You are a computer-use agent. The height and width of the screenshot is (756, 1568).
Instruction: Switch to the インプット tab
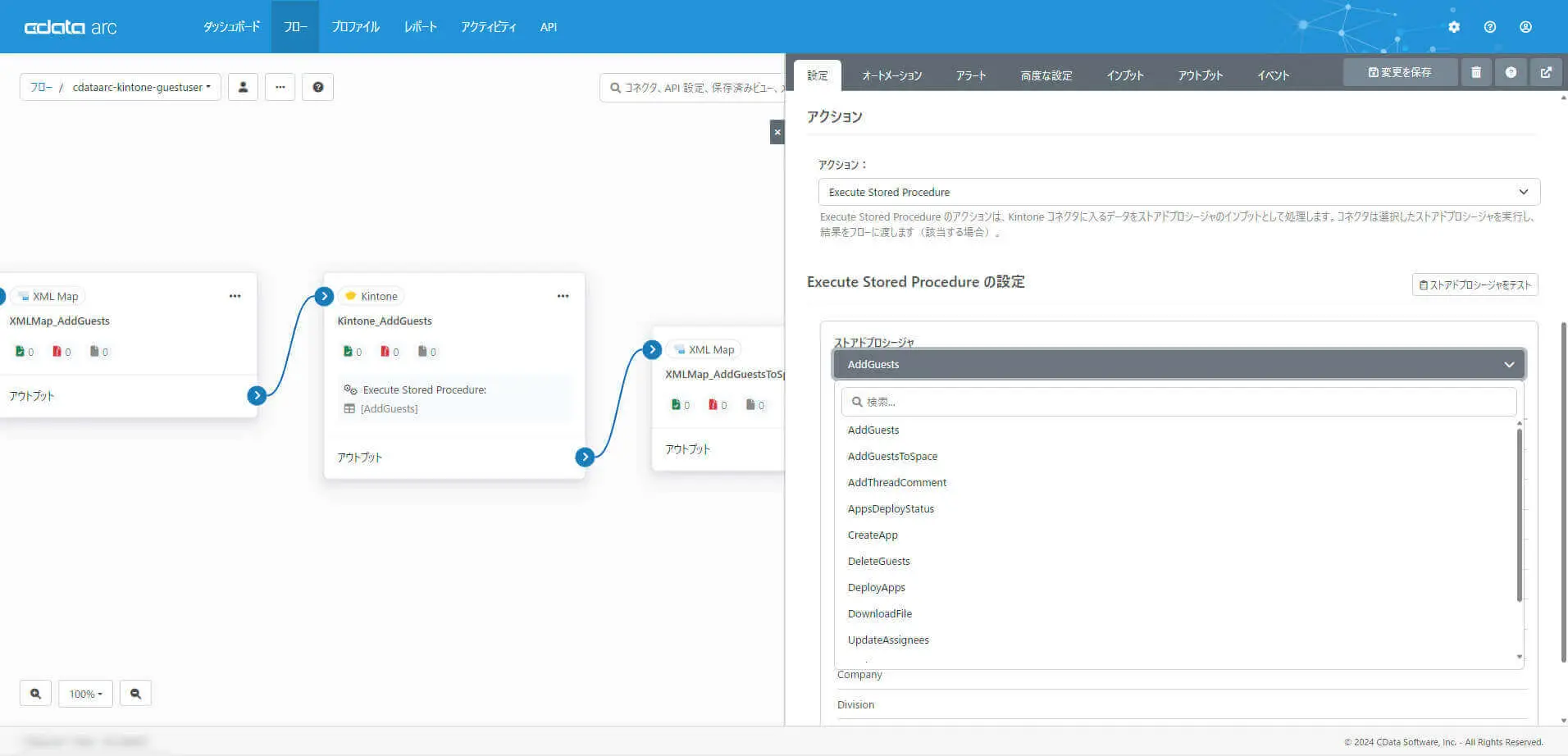click(x=1125, y=75)
